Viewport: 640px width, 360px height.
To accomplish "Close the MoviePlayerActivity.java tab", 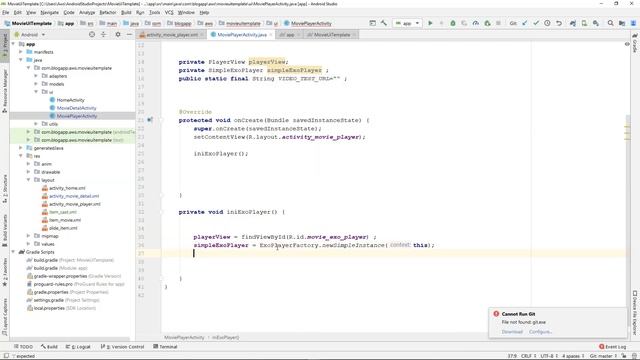I will pyautogui.click(x=271, y=35).
